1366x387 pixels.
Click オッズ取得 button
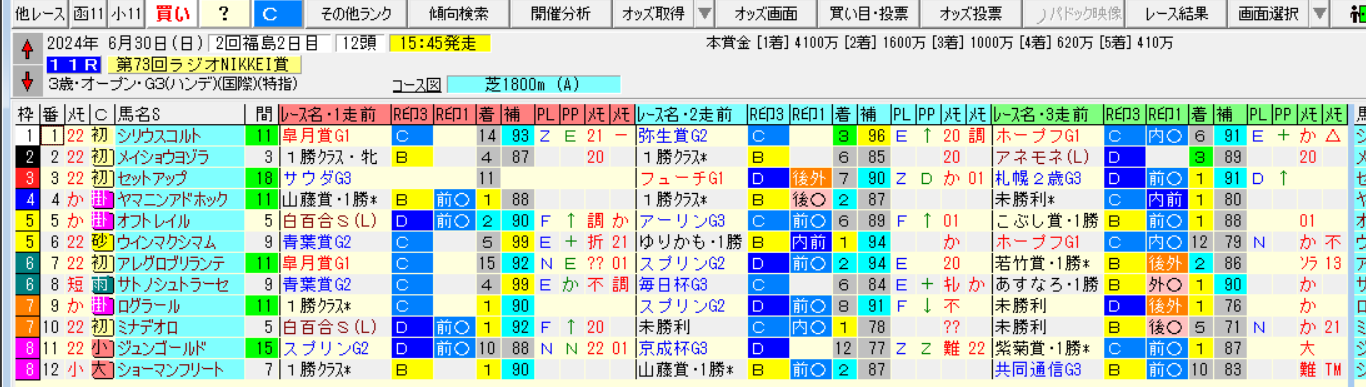click(653, 13)
